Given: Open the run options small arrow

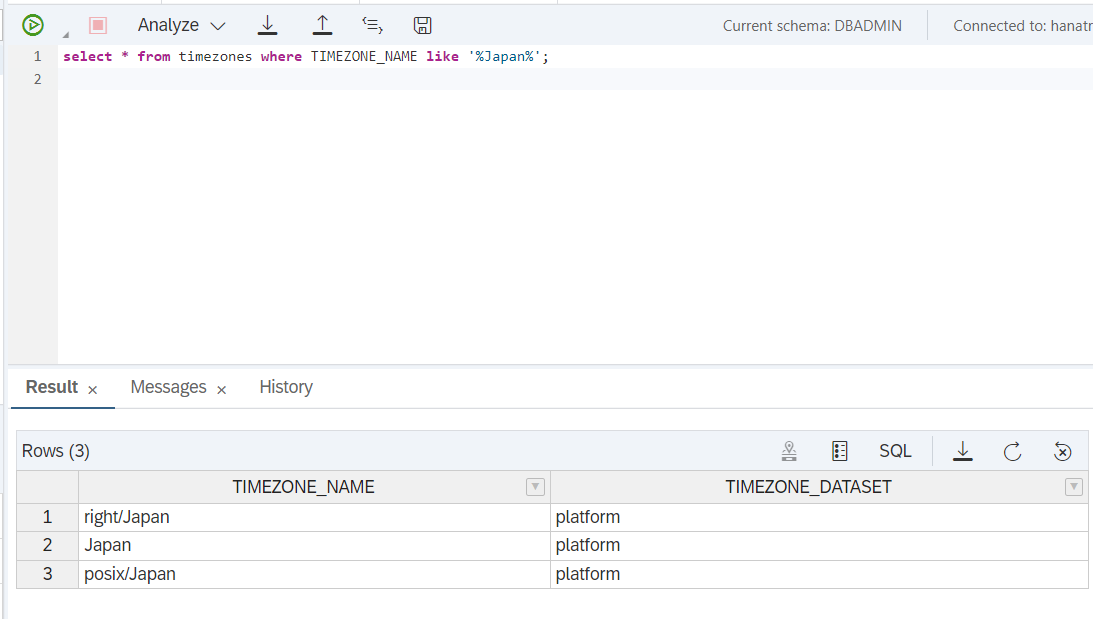Looking at the screenshot, I should (x=66, y=34).
